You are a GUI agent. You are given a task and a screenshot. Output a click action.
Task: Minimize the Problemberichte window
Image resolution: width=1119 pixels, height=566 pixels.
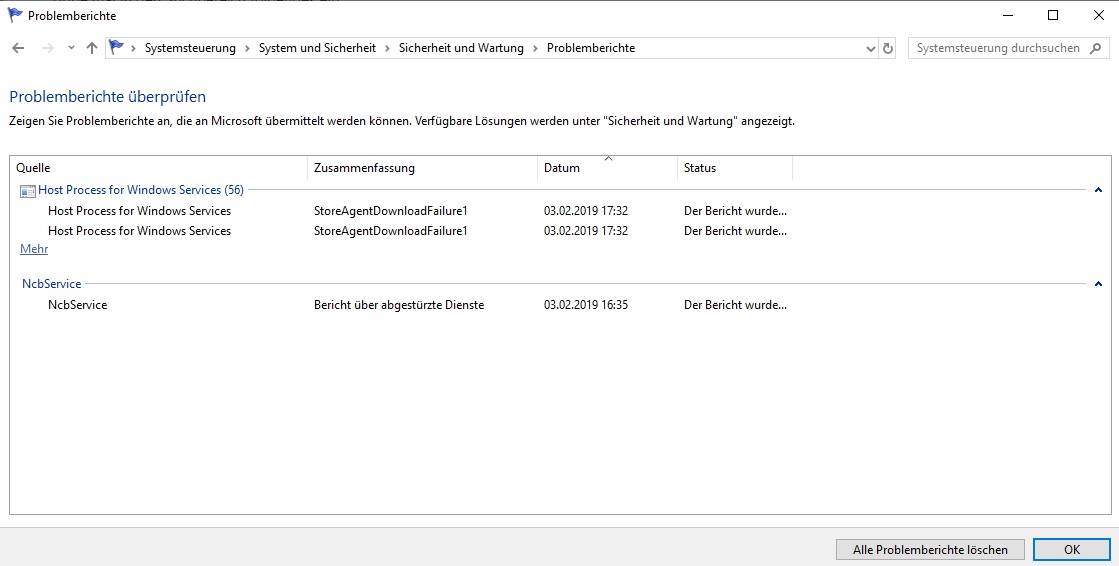pos(1008,15)
